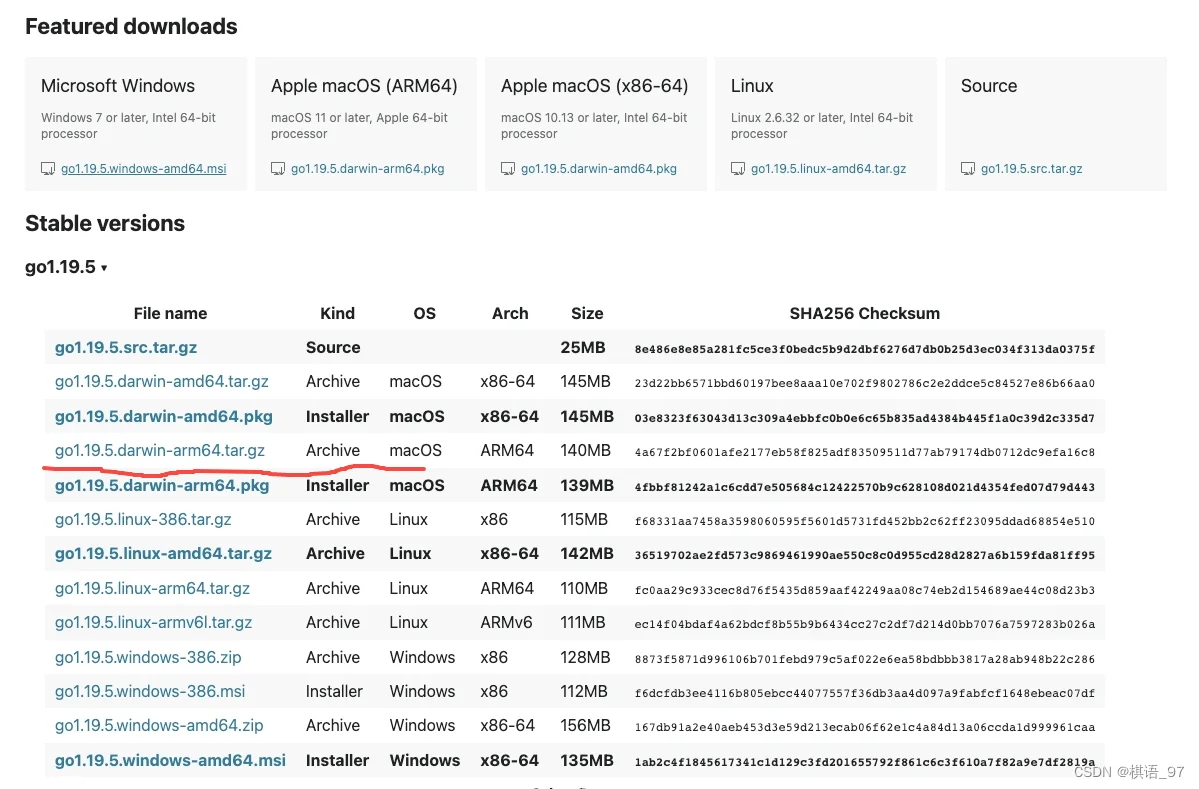Download go1.19.5.darwin-arm64.pkg installer from table
1199x789 pixels.
(162, 485)
